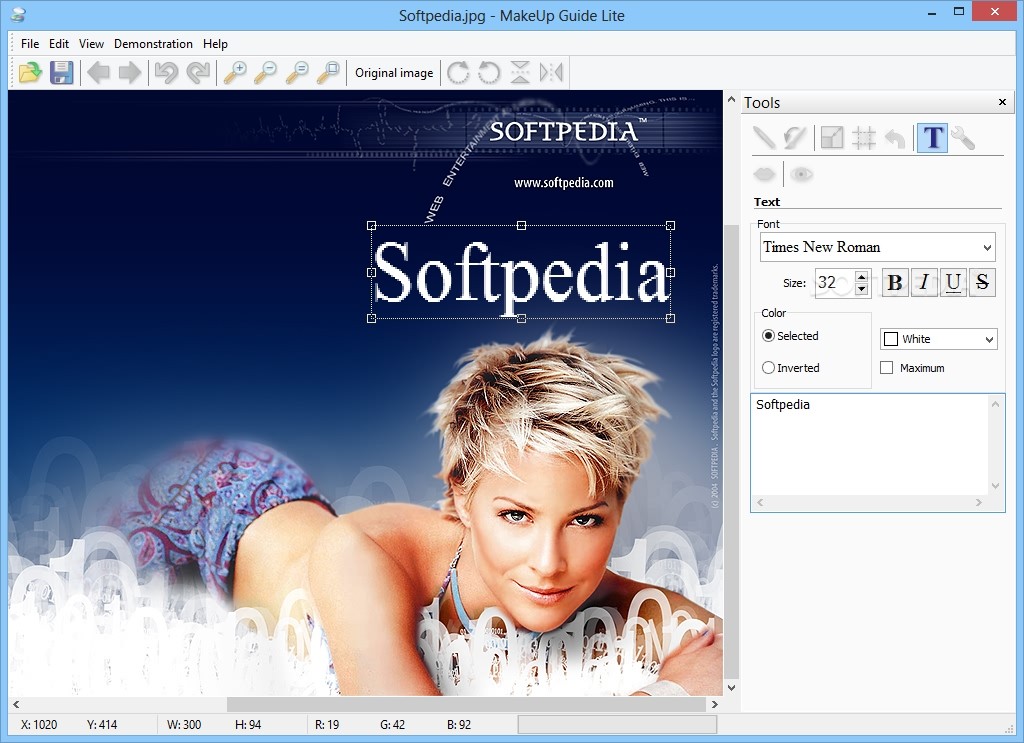Toggle the Original image view button

point(394,72)
